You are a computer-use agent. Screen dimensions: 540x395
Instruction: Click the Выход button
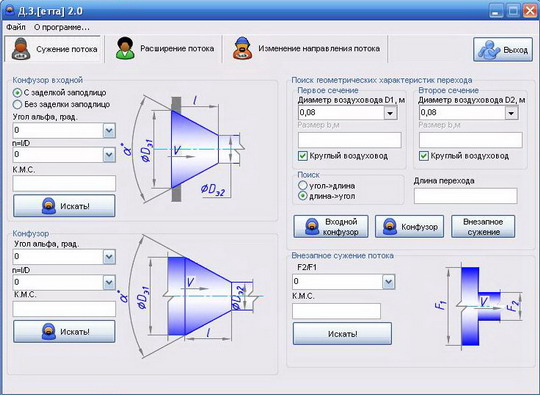[x=503, y=50]
